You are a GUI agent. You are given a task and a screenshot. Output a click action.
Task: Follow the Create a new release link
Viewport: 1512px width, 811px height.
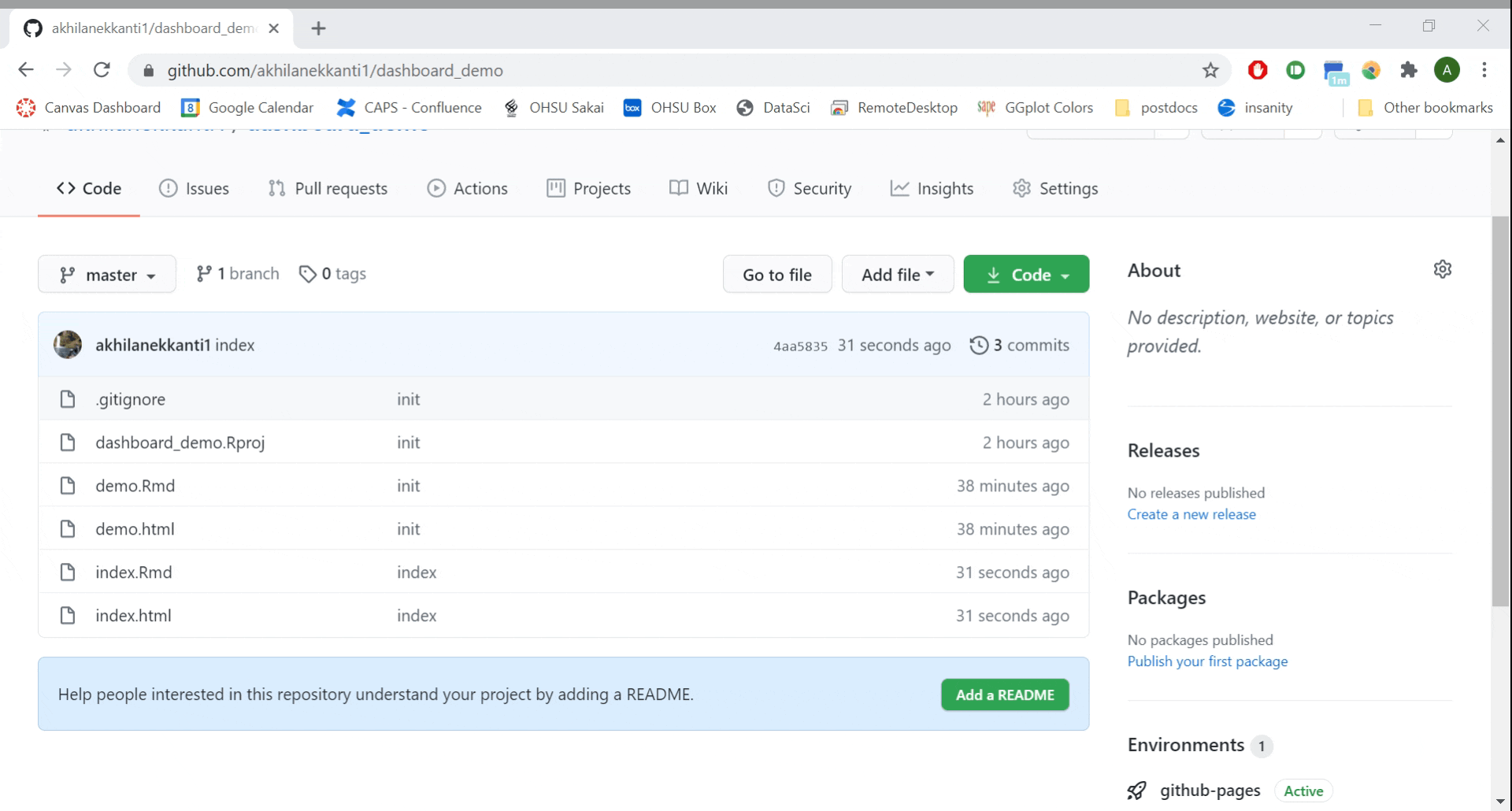[x=1191, y=515]
